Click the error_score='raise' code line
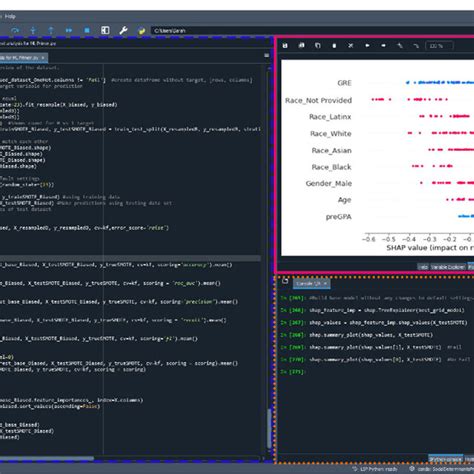The image size is (474, 474). (x=84, y=228)
